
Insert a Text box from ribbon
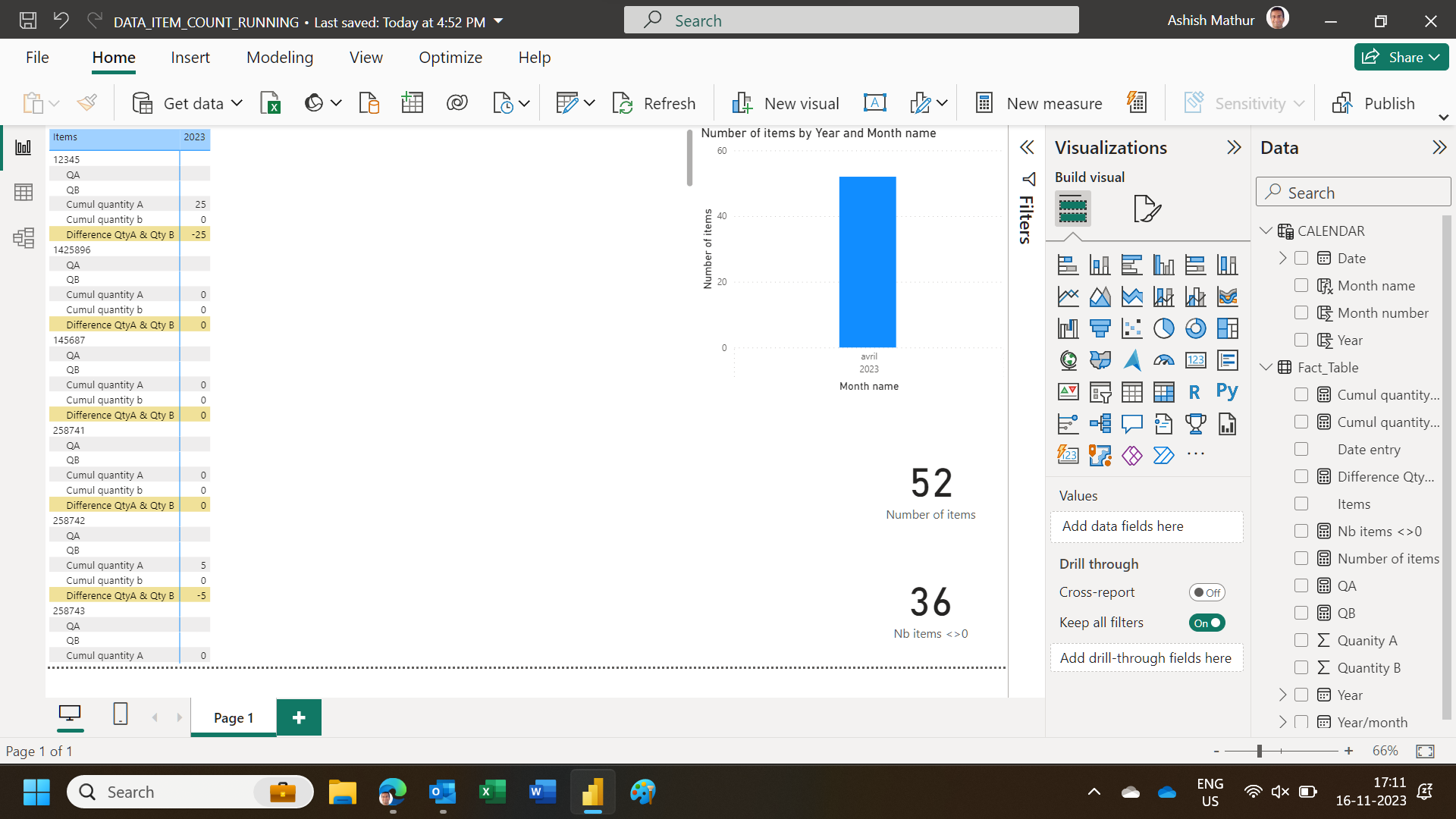pyautogui.click(x=875, y=103)
